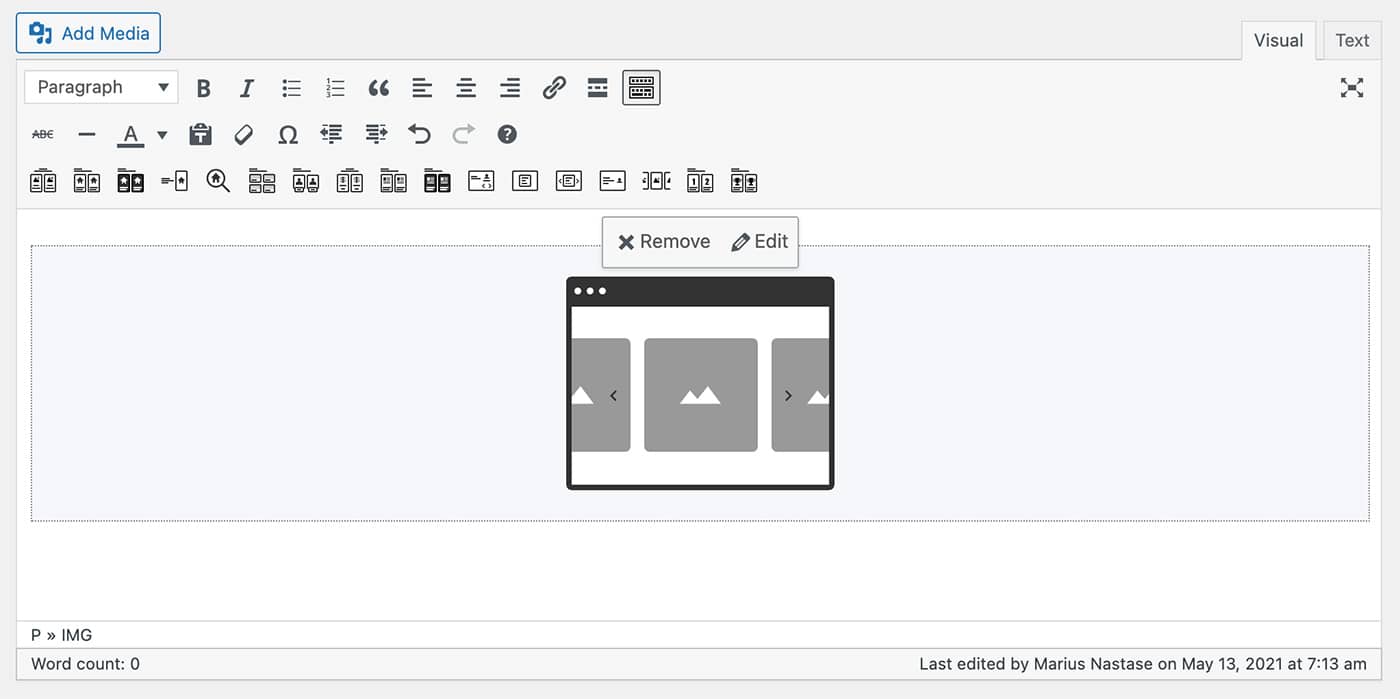Viewport: 1400px width, 699px height.
Task: Click the text color swatch button
Action: tap(130, 134)
